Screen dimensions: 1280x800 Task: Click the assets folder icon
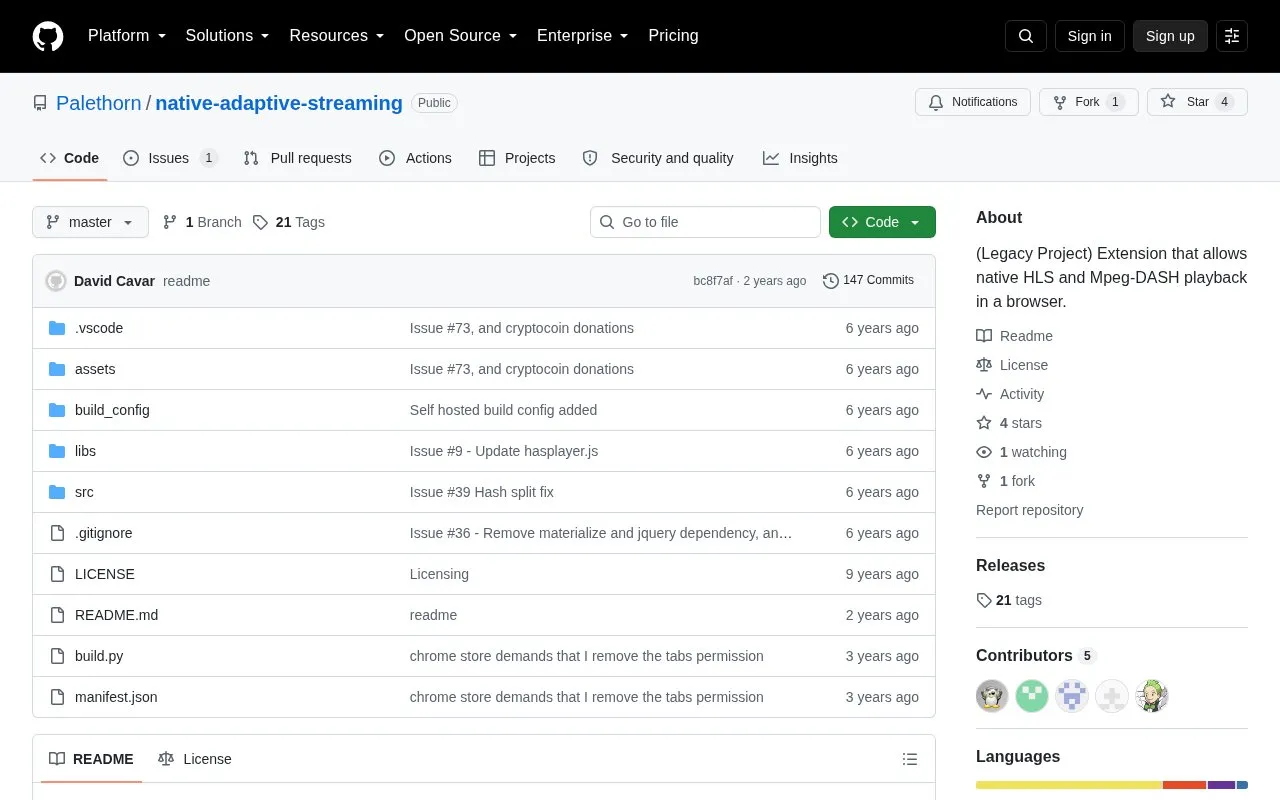57,369
